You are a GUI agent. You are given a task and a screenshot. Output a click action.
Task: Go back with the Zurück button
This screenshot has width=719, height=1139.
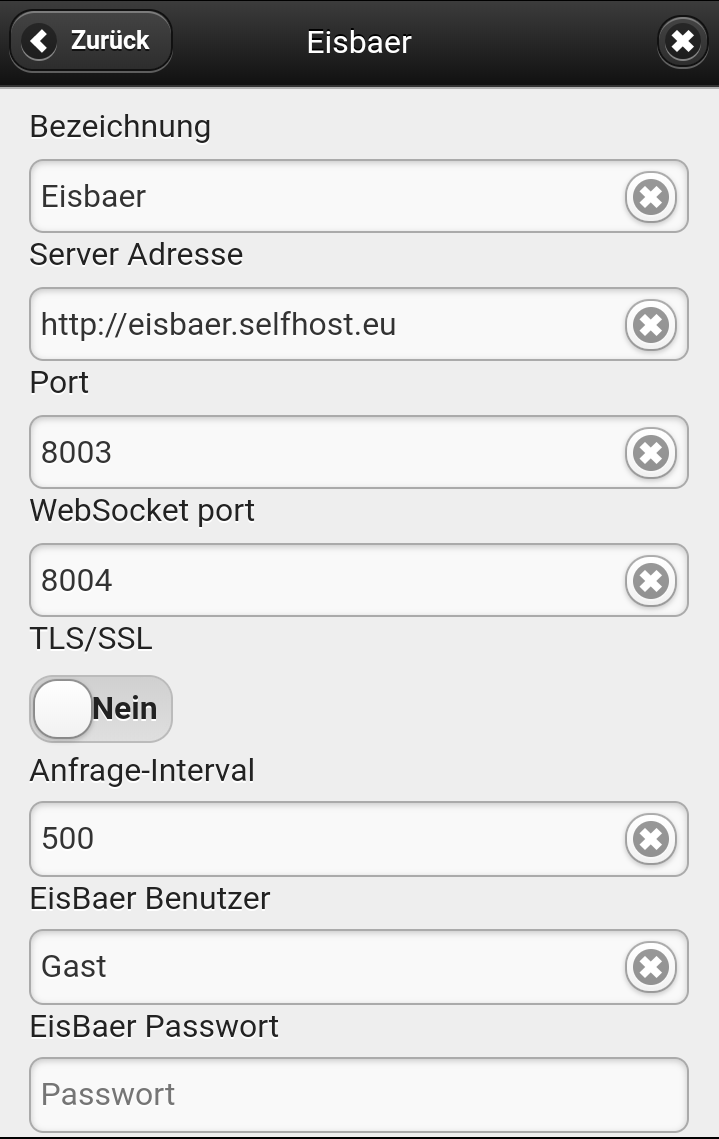click(91, 41)
